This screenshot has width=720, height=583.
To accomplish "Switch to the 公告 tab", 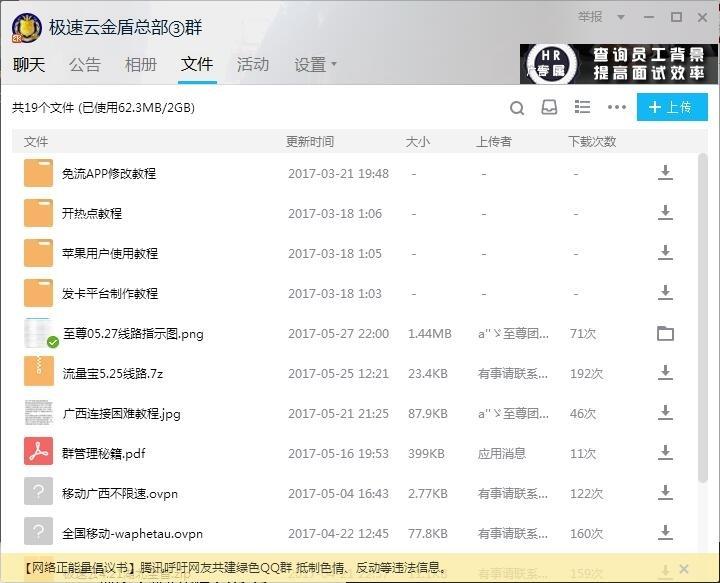I will coord(85,65).
